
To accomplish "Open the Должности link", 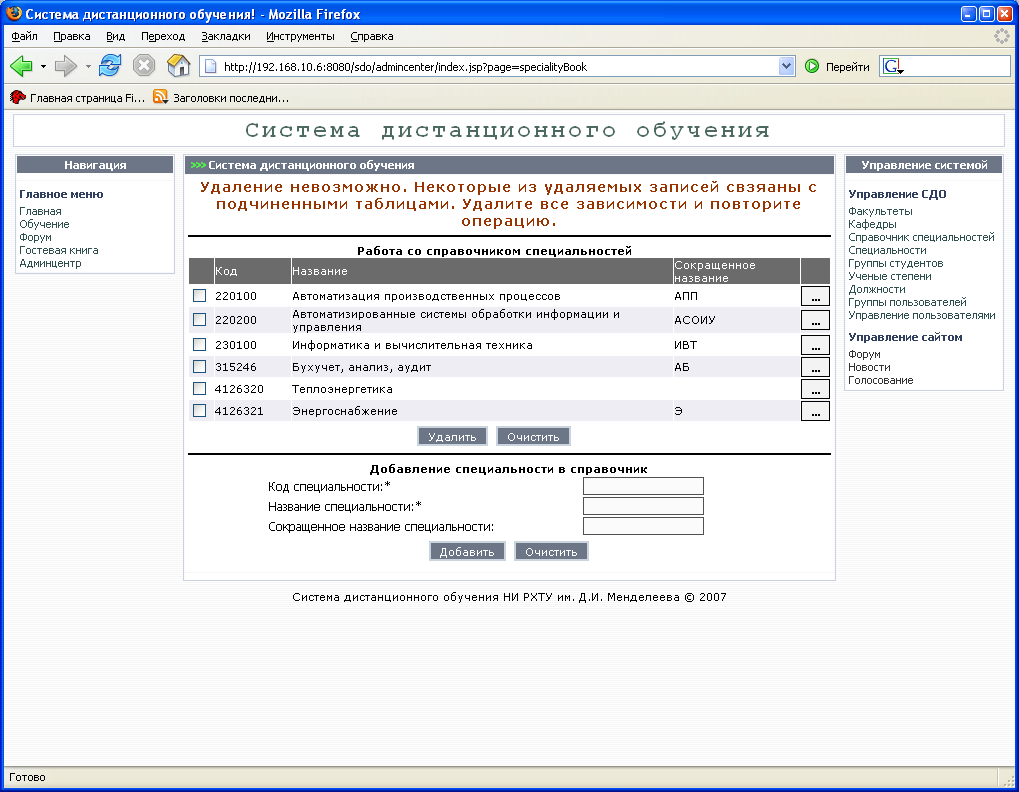I will [877, 289].
